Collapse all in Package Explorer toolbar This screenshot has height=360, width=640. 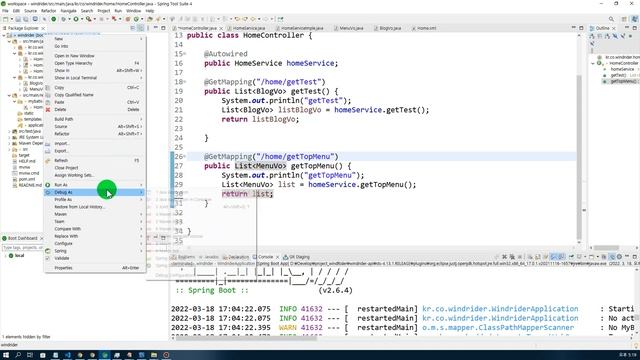click(x=133, y=28)
